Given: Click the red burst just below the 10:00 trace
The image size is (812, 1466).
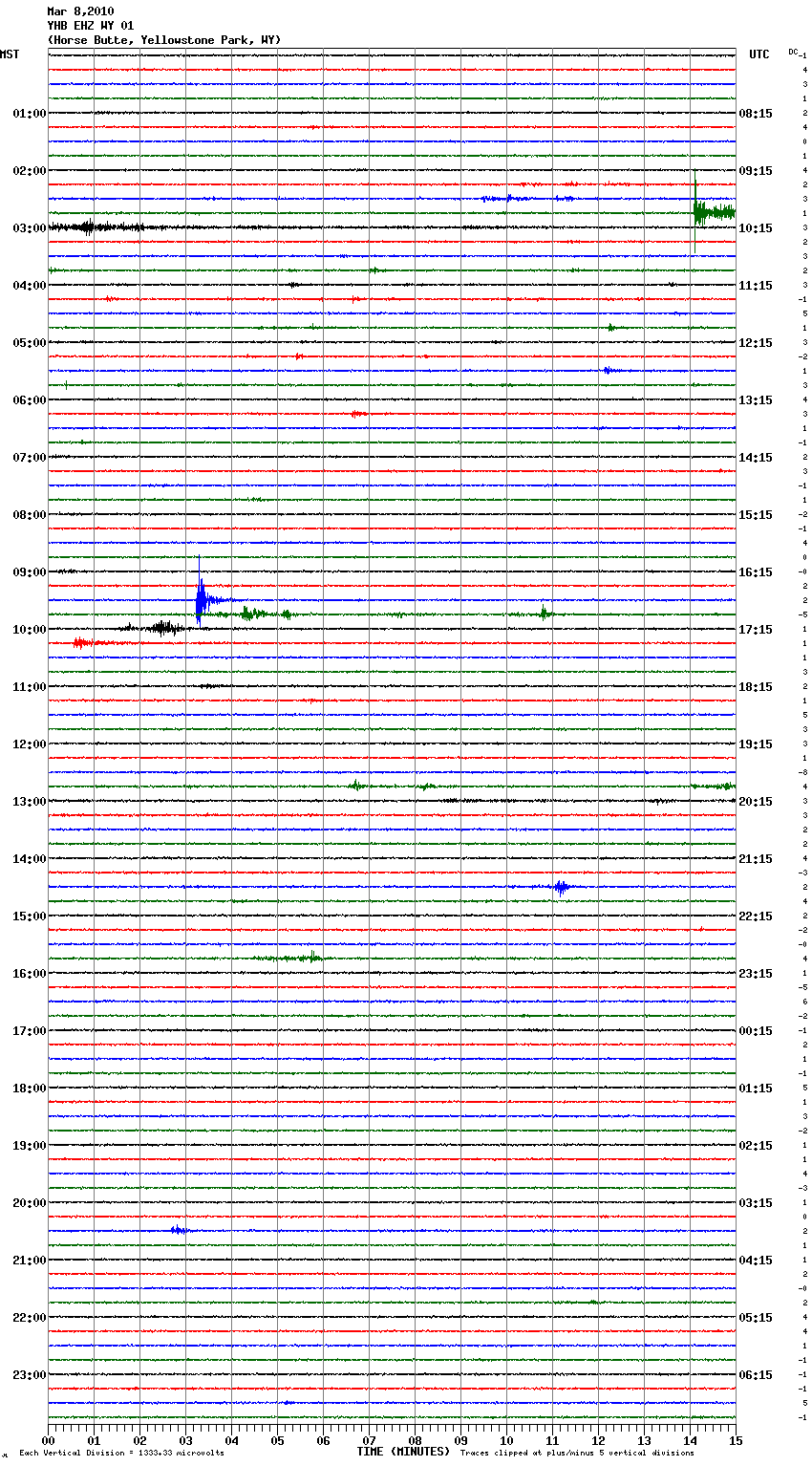Looking at the screenshot, I should 83,643.
